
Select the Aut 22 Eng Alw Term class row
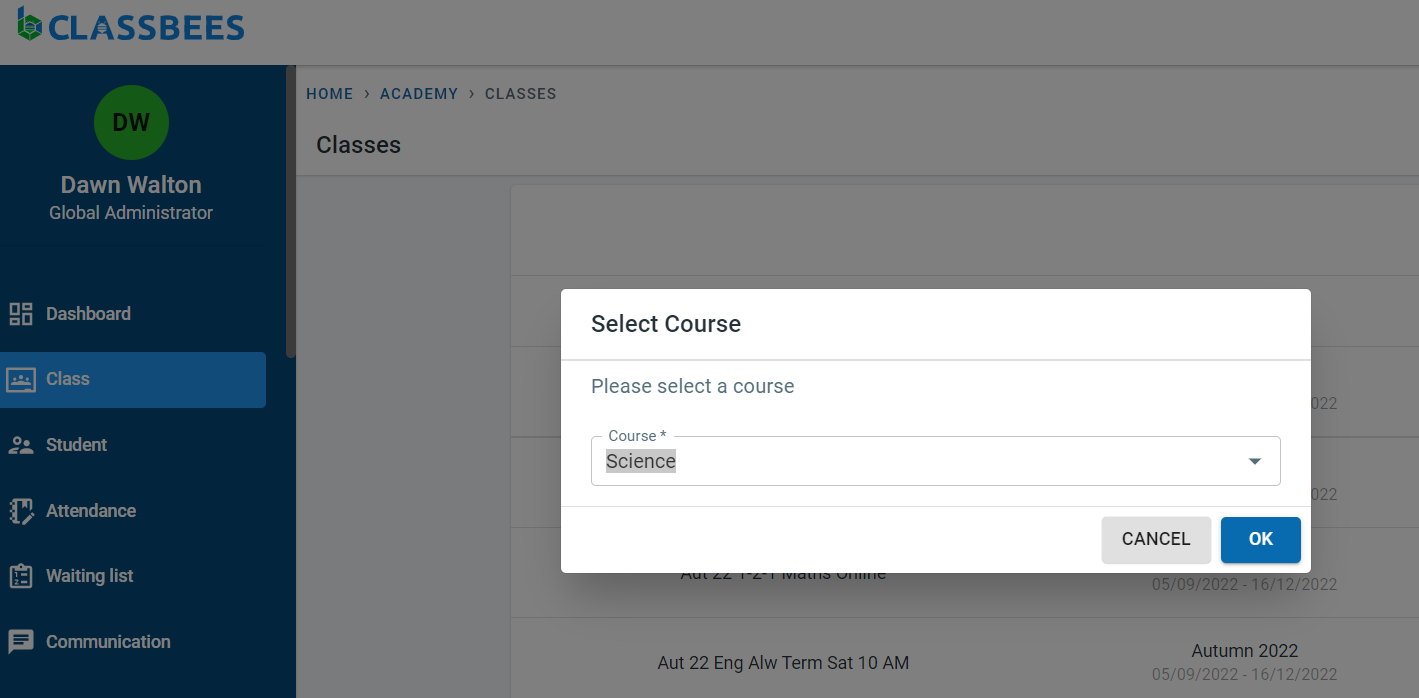(x=783, y=663)
